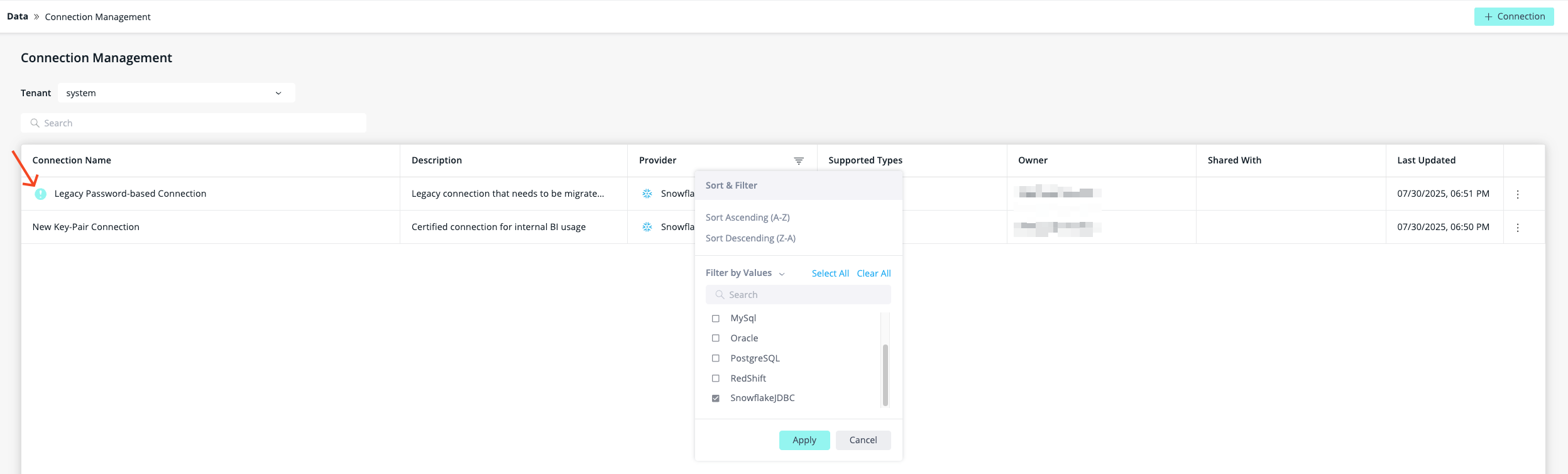The image size is (1568, 474).
Task: Click the Provider column filter icon
Action: (799, 161)
